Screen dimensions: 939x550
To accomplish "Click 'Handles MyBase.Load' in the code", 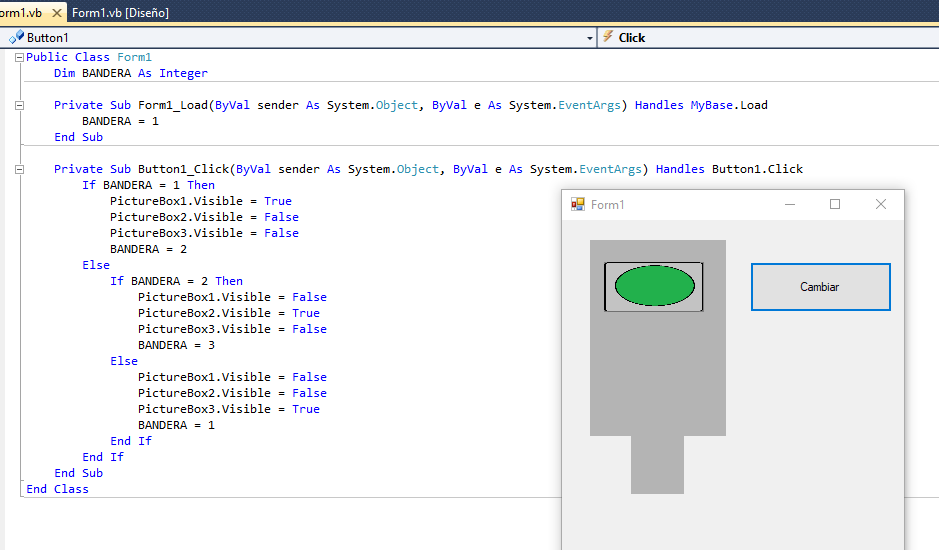I will [x=701, y=105].
